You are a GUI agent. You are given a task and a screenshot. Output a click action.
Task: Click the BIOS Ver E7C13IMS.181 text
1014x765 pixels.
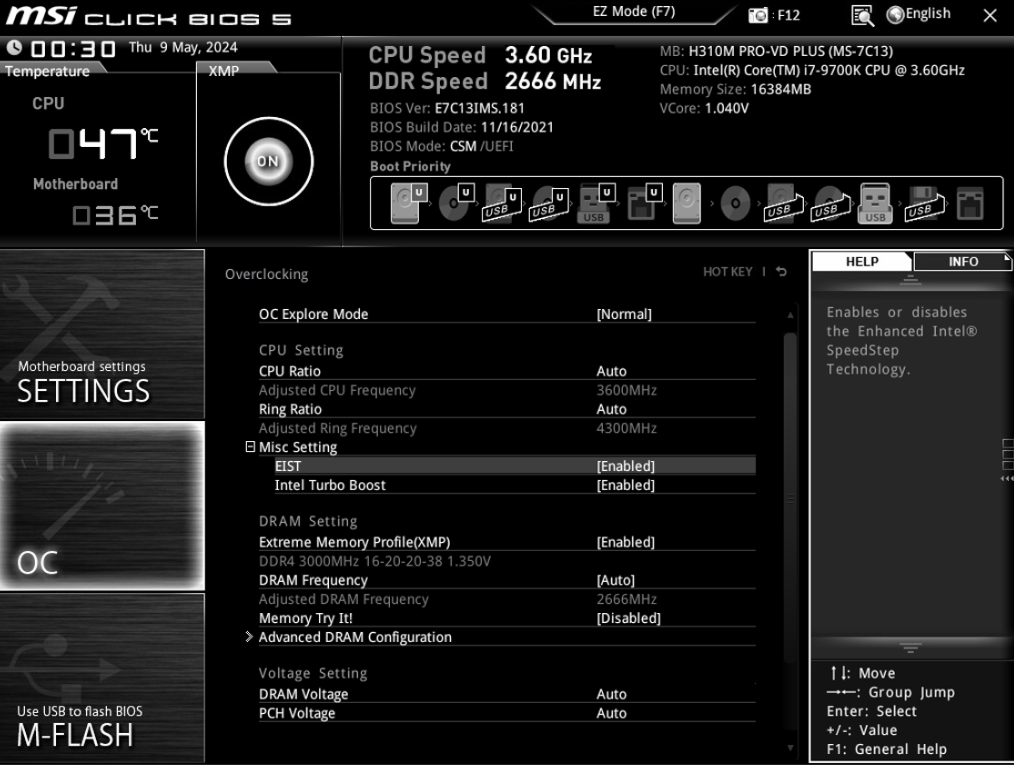(x=448, y=108)
